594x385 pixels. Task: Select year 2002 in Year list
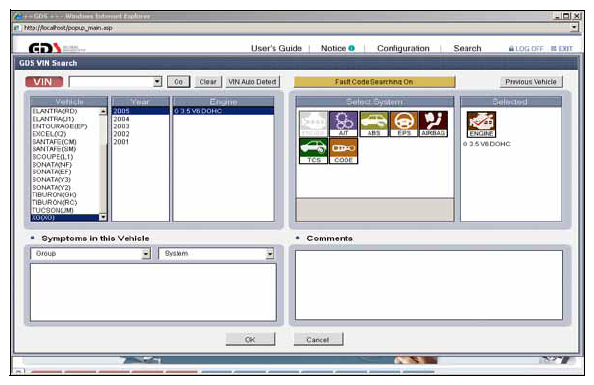coord(121,134)
